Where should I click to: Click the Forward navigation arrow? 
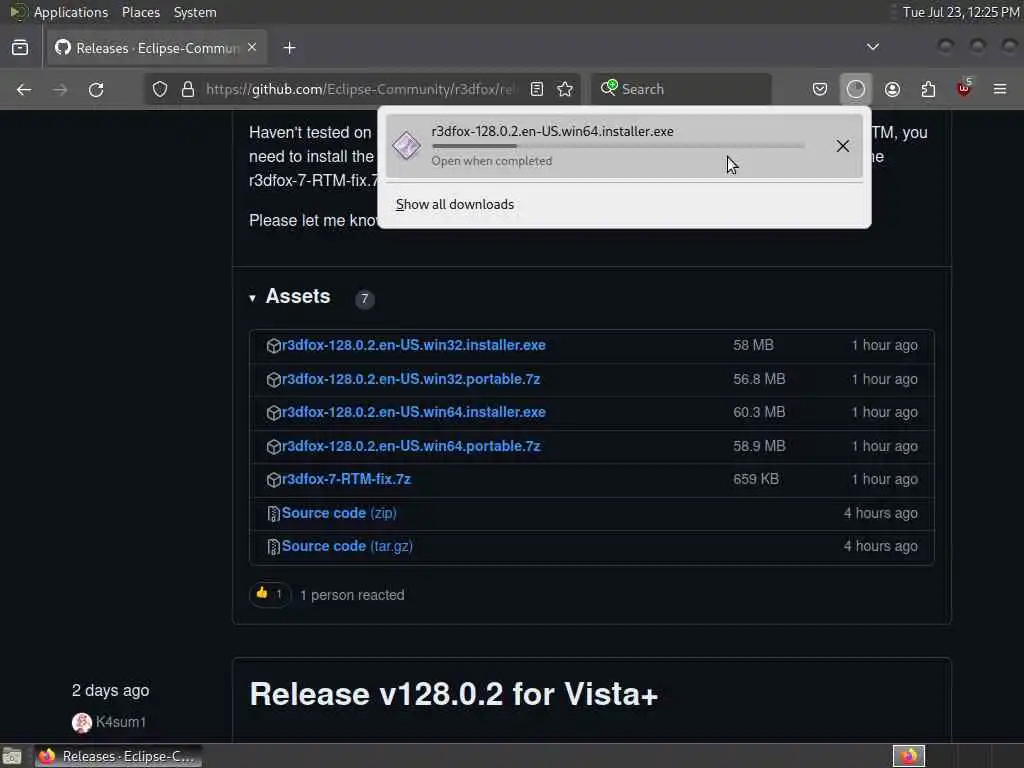[x=60, y=89]
